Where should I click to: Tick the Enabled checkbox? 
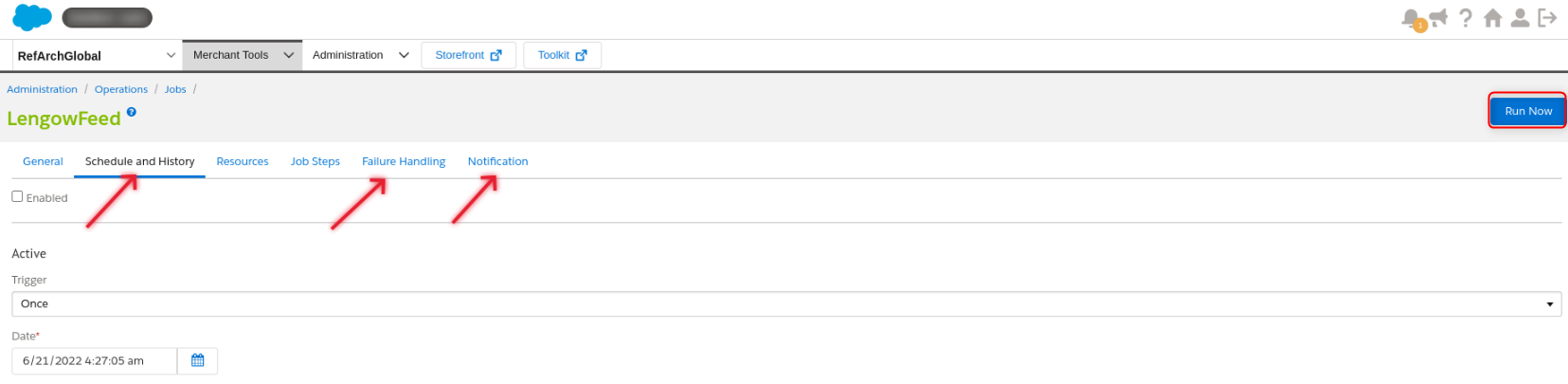pos(17,196)
